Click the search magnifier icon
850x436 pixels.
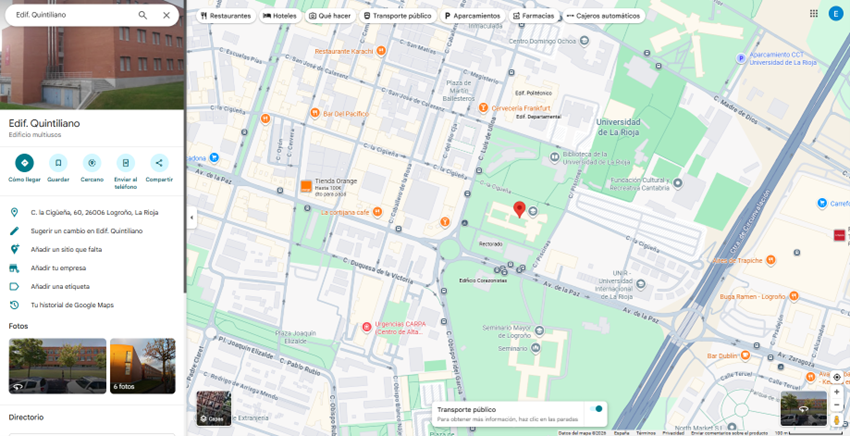[x=143, y=15]
